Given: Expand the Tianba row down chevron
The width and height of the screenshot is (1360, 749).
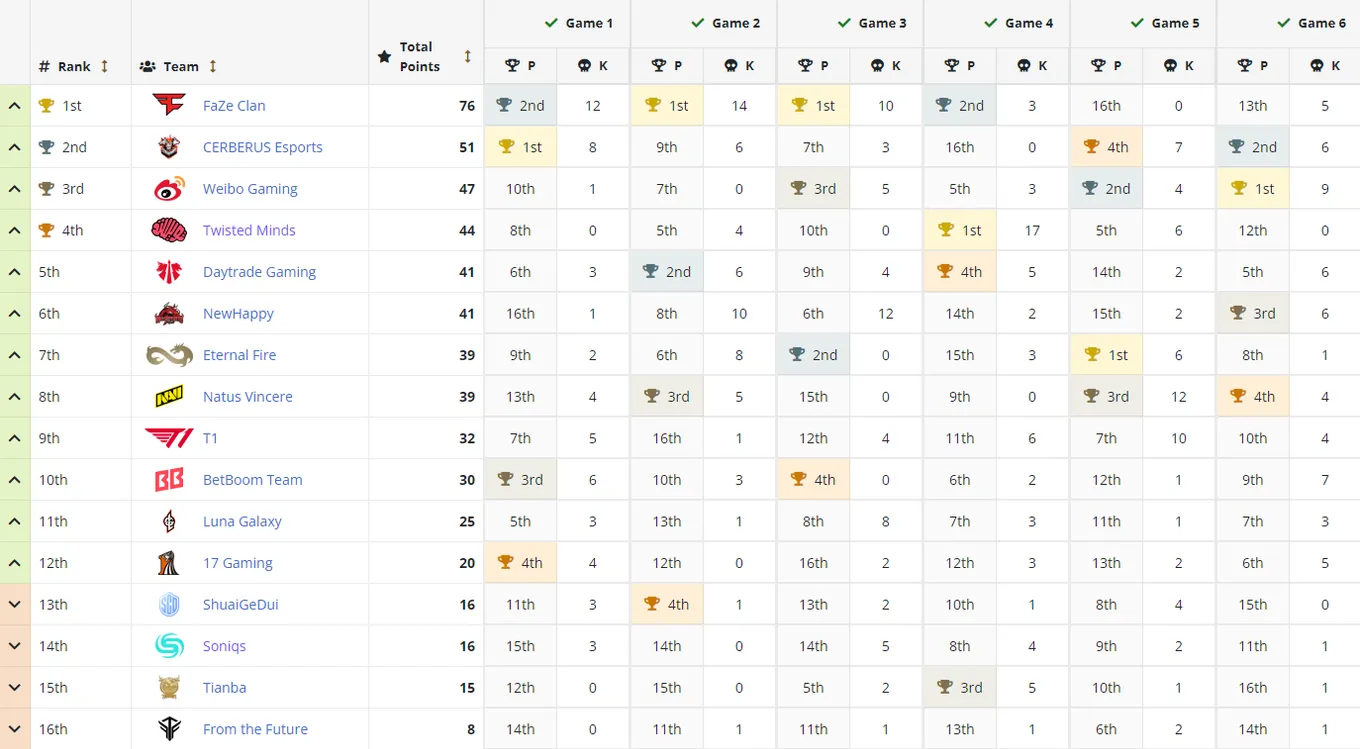Looking at the screenshot, I should (x=15, y=688).
